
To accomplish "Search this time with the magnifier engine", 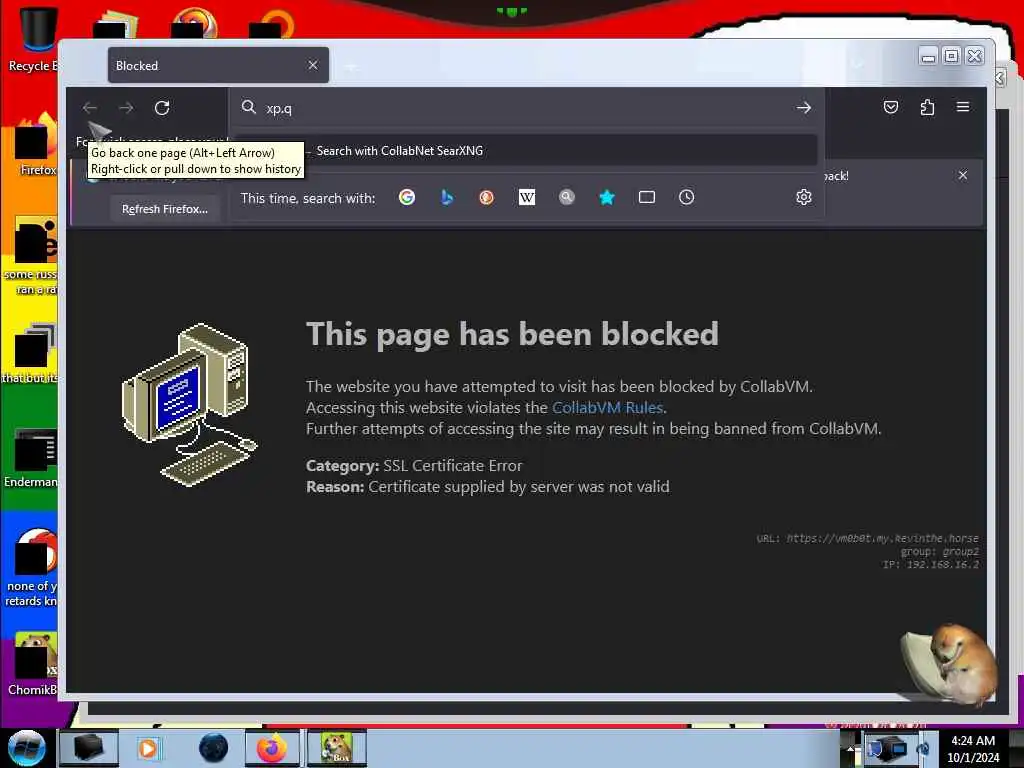I will pyautogui.click(x=567, y=197).
